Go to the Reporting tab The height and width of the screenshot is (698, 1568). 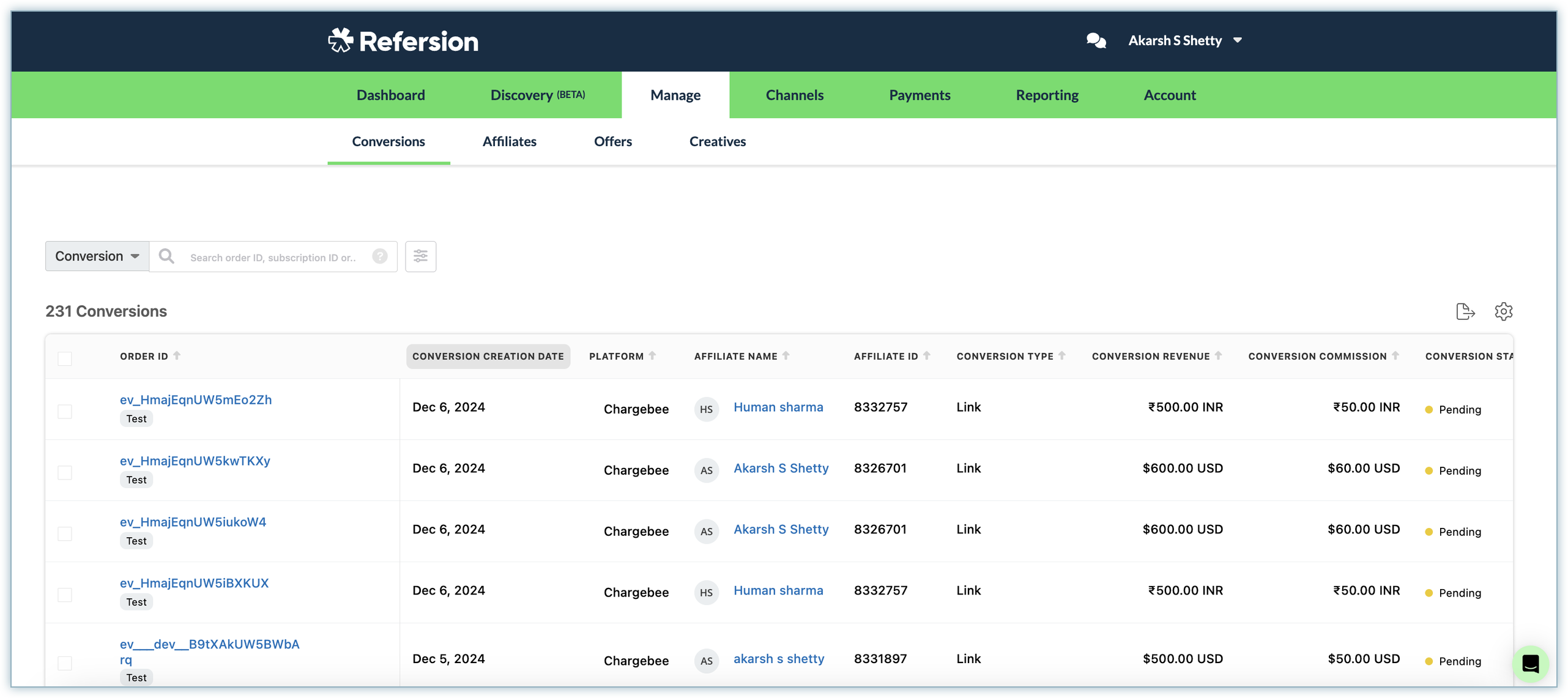pos(1047,95)
